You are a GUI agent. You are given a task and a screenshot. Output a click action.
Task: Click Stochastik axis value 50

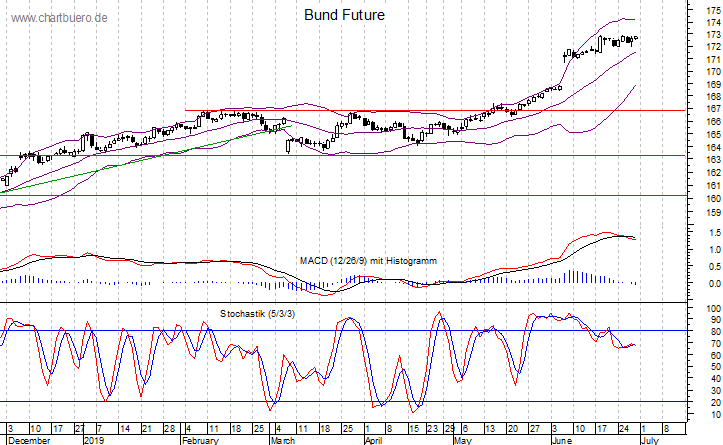[x=716, y=367]
